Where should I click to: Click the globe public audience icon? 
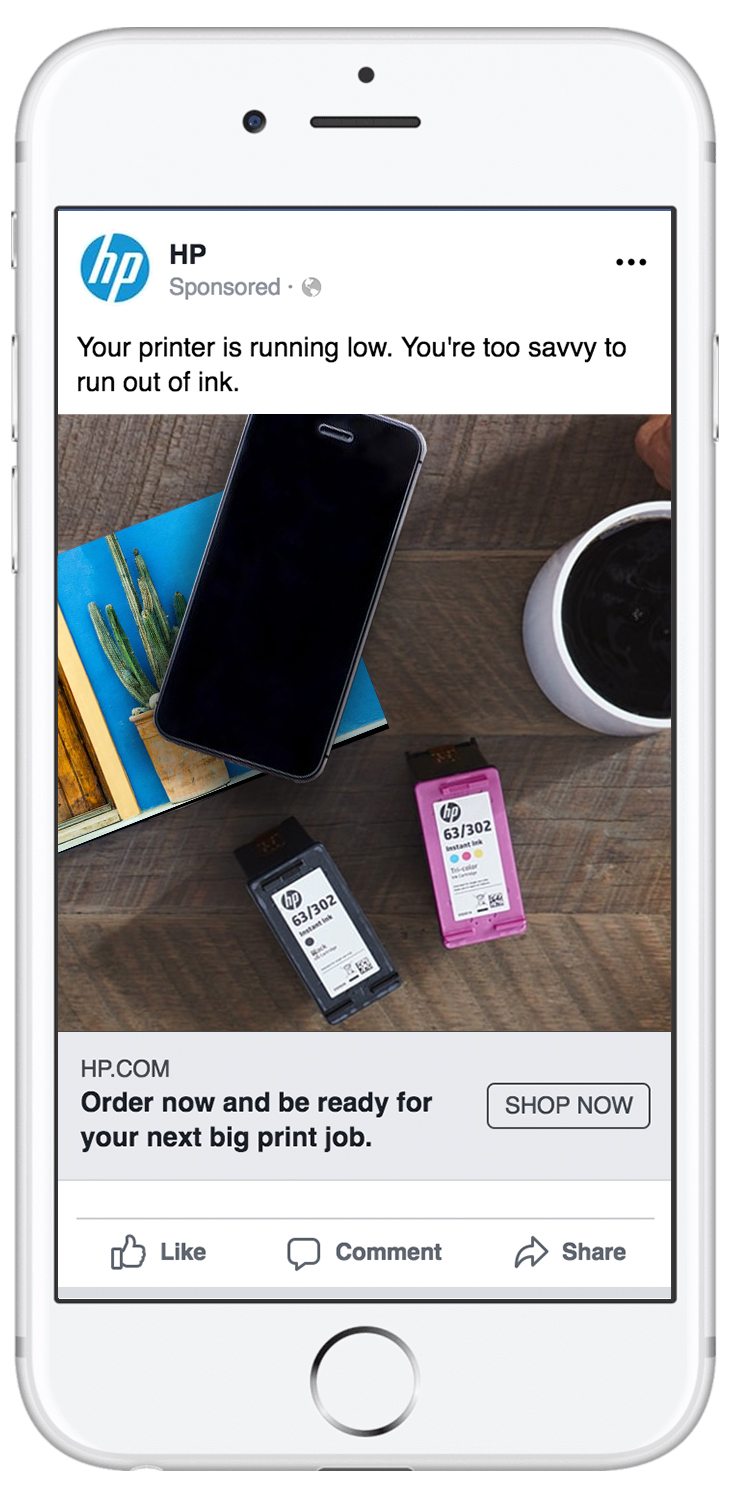click(x=311, y=288)
